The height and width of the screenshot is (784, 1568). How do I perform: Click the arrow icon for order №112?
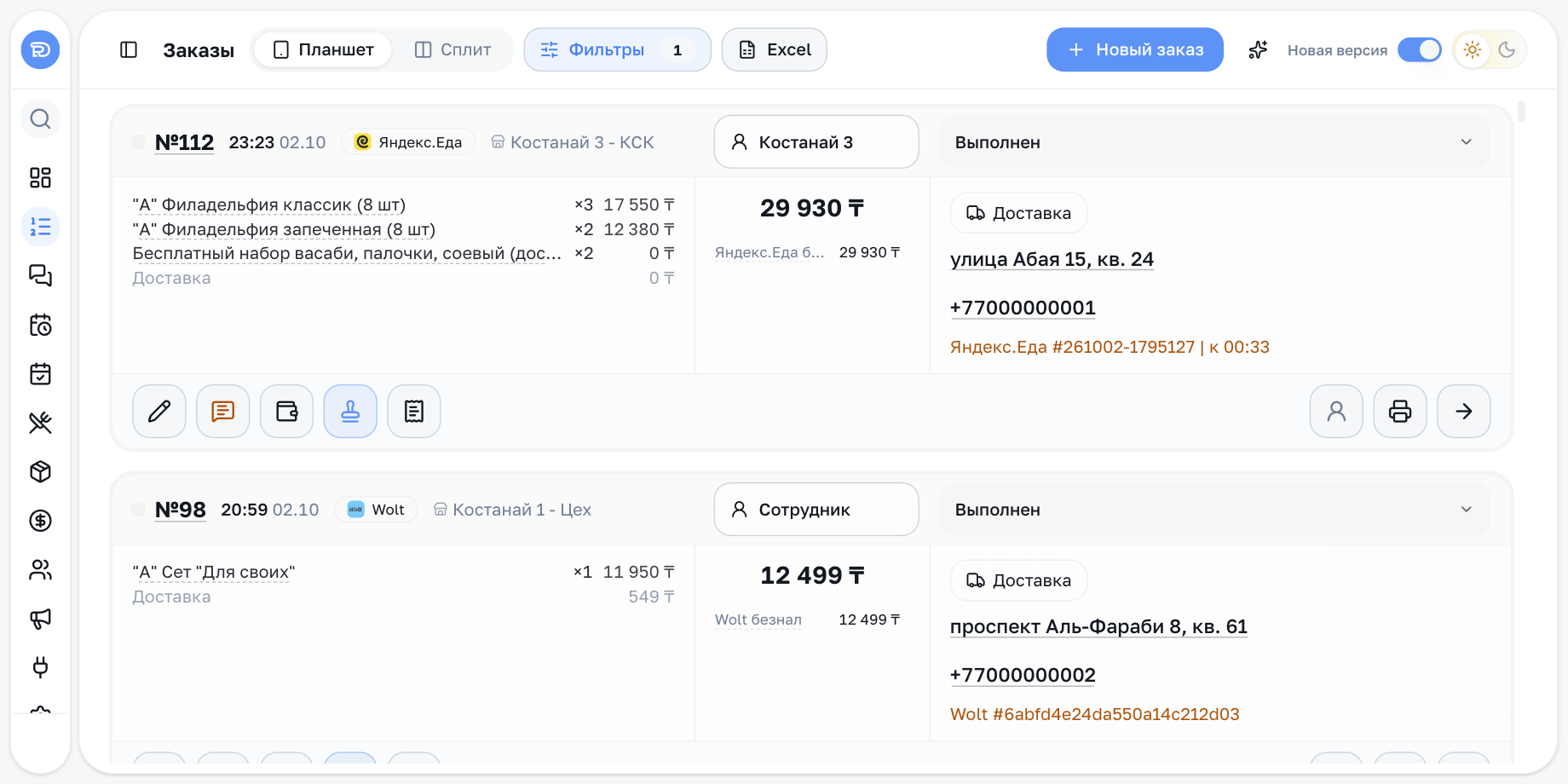pos(1464,412)
